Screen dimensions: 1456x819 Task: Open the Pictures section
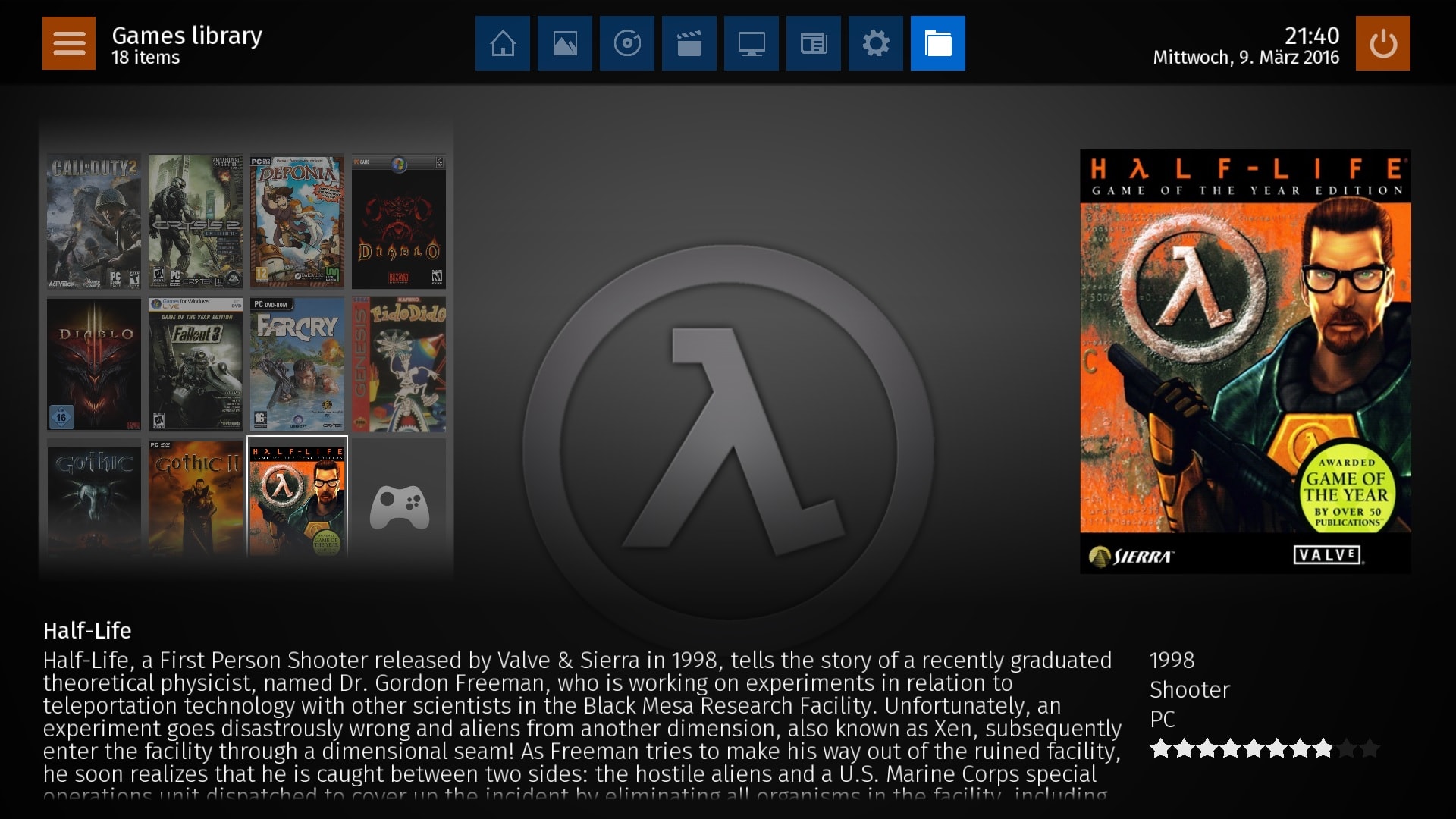565,43
